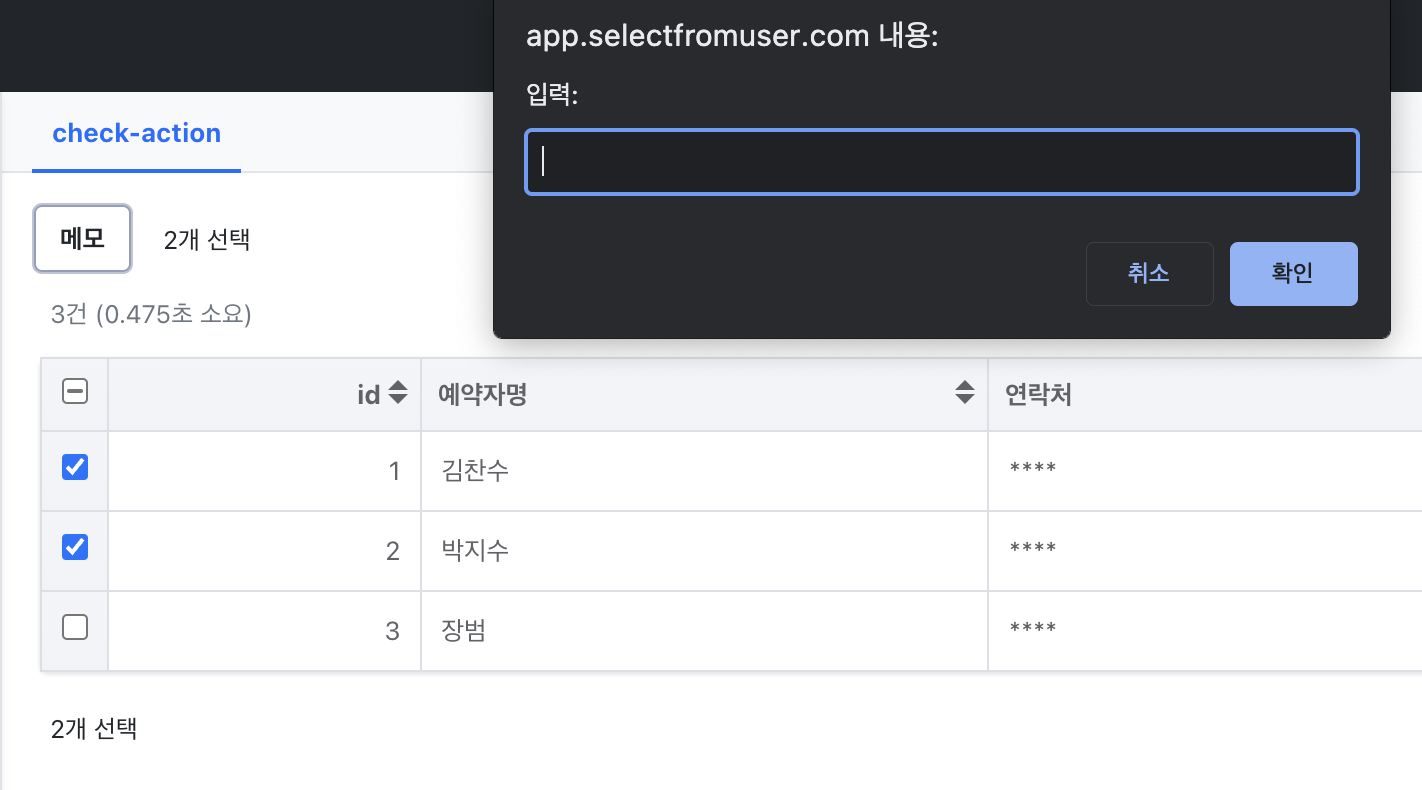1422x790 pixels.
Task: Click the 박지수 name cell
Action: pos(475,551)
